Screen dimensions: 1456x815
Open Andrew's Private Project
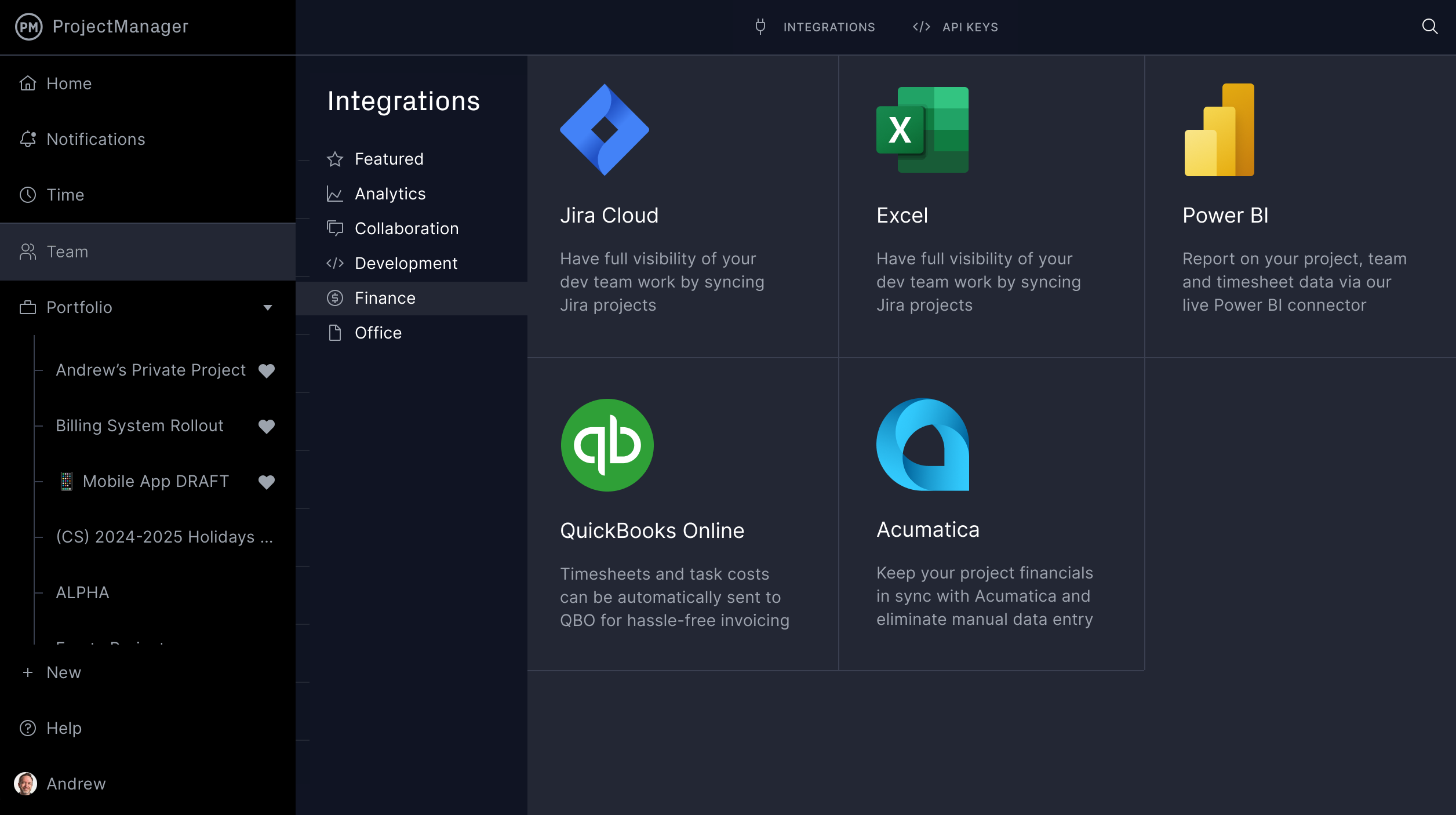[151, 370]
